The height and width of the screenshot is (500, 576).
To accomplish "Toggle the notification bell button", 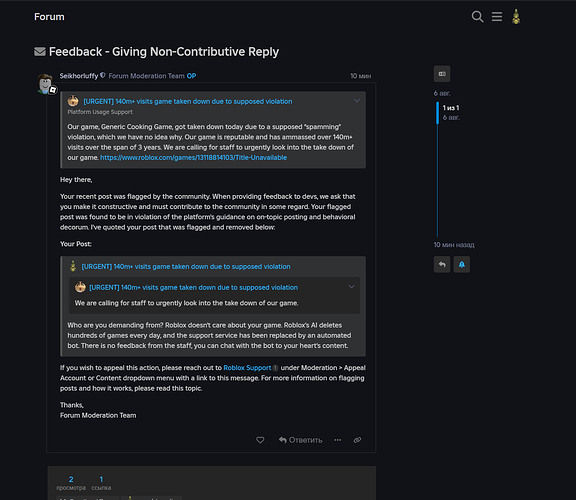I will point(462,264).
